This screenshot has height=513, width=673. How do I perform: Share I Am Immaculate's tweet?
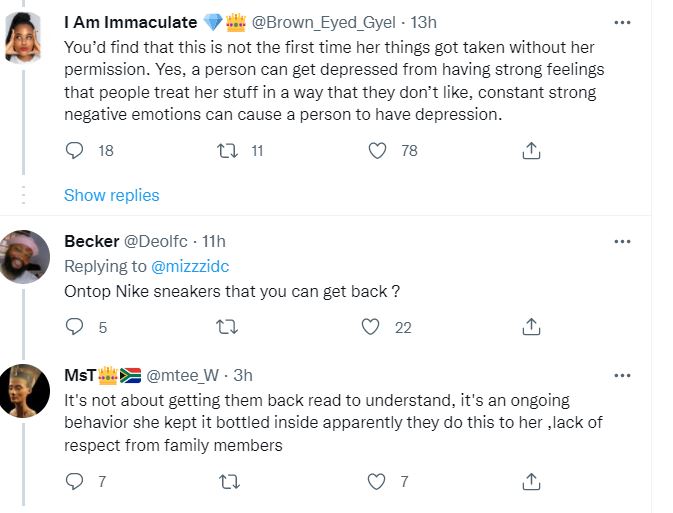coord(532,151)
